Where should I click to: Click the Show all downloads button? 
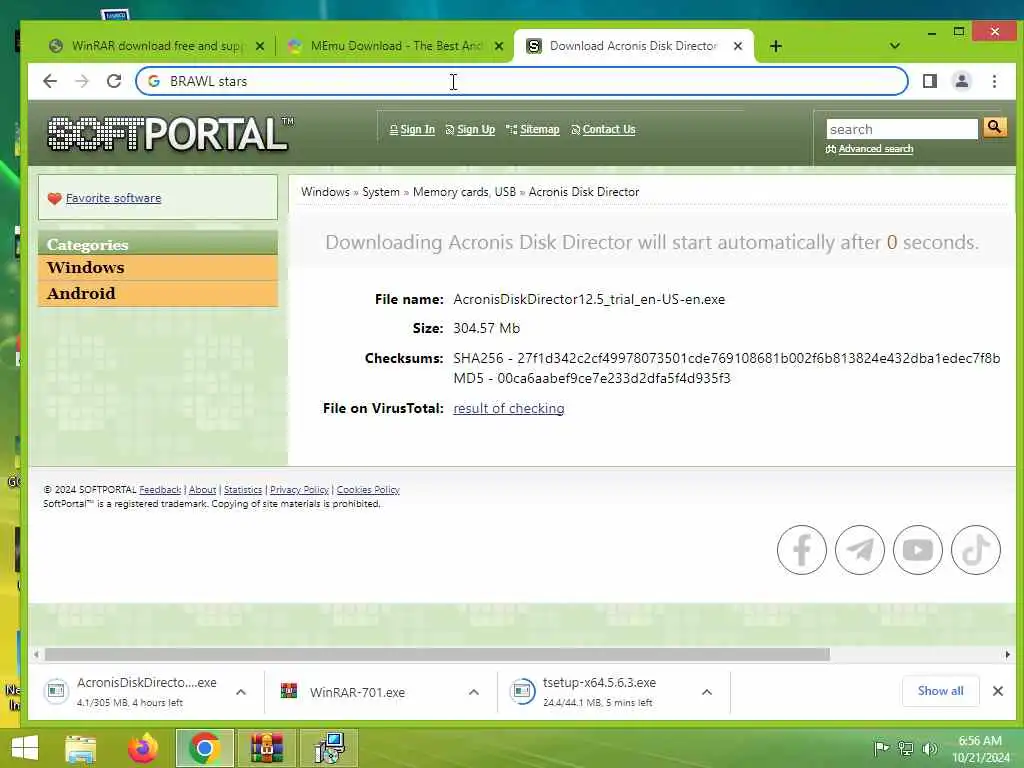coord(940,691)
